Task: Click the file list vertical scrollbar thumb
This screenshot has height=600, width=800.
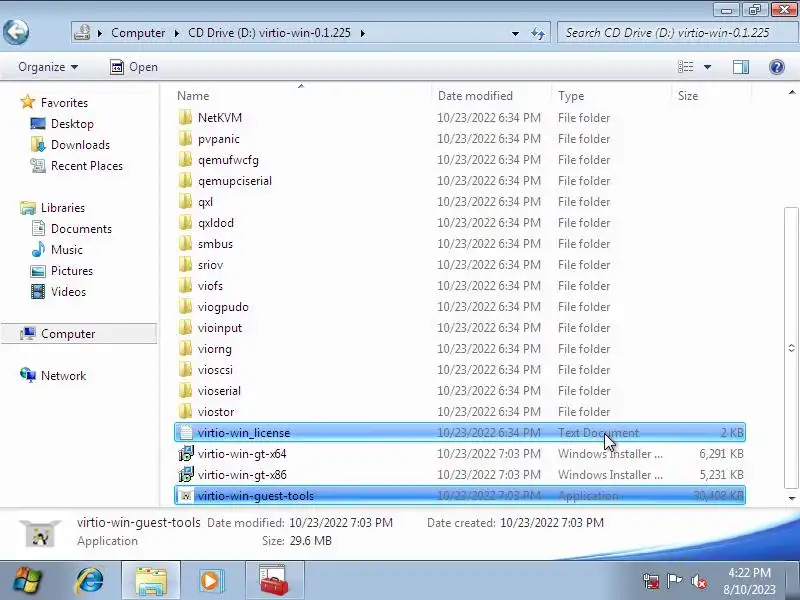Action: (791, 347)
